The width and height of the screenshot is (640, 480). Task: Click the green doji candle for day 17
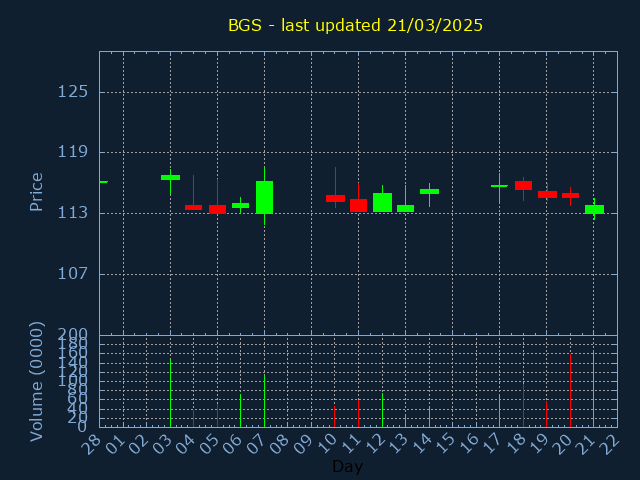(x=499, y=186)
